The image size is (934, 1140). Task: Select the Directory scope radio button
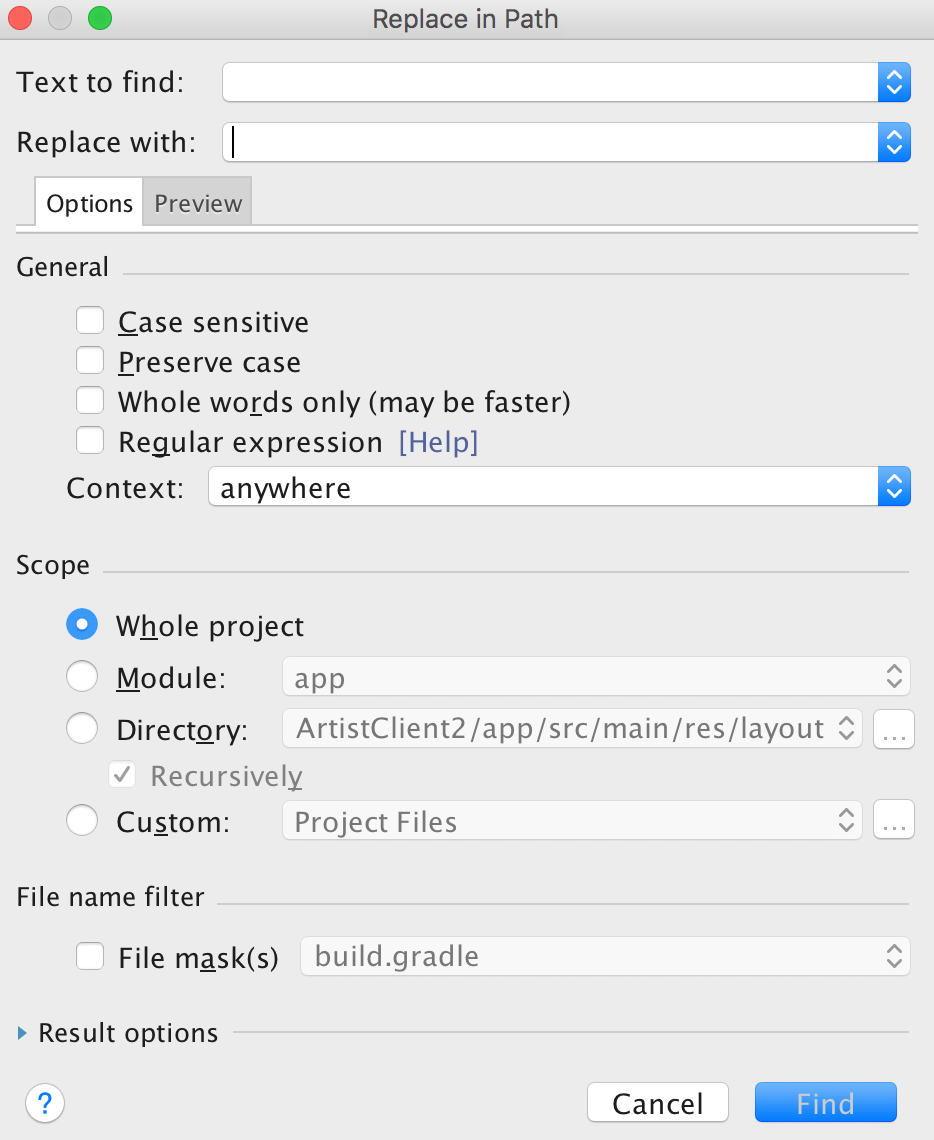(81, 729)
